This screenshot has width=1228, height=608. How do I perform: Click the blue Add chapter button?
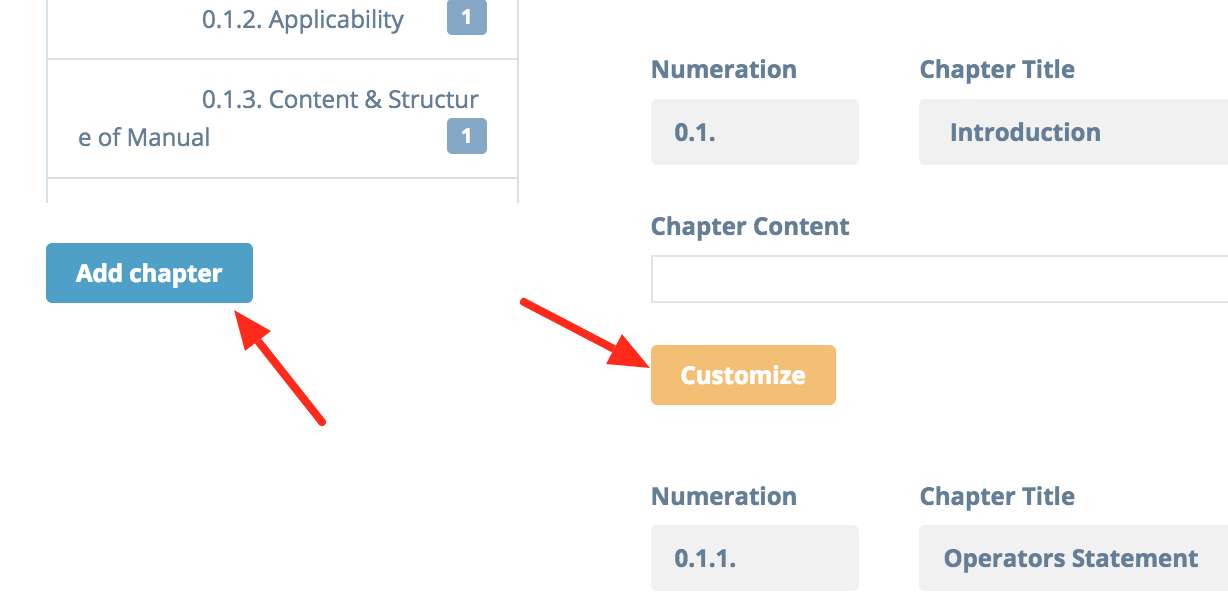pos(149,273)
